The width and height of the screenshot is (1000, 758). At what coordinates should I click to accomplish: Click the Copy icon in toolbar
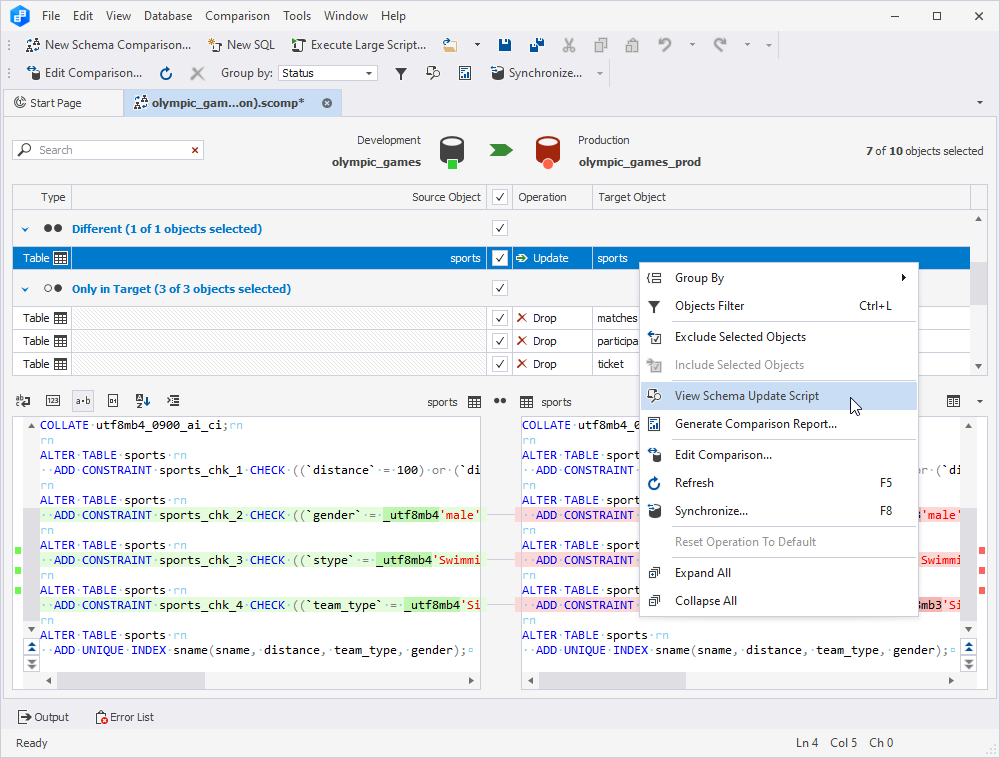click(x=600, y=45)
